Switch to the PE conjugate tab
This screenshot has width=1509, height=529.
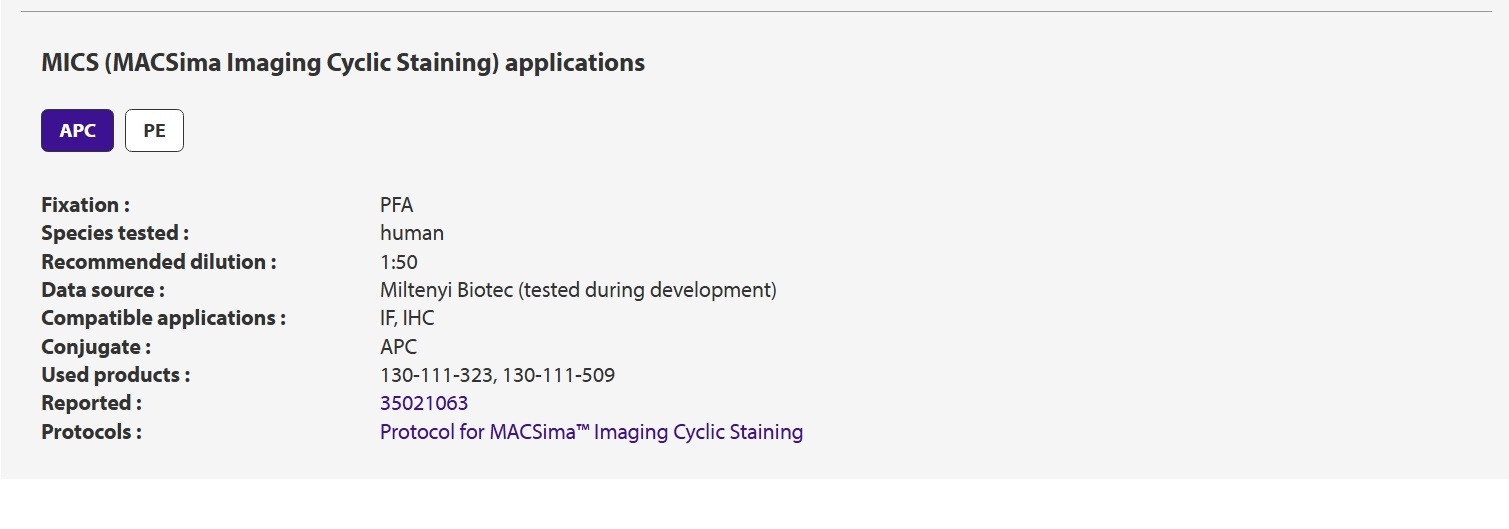tap(154, 131)
